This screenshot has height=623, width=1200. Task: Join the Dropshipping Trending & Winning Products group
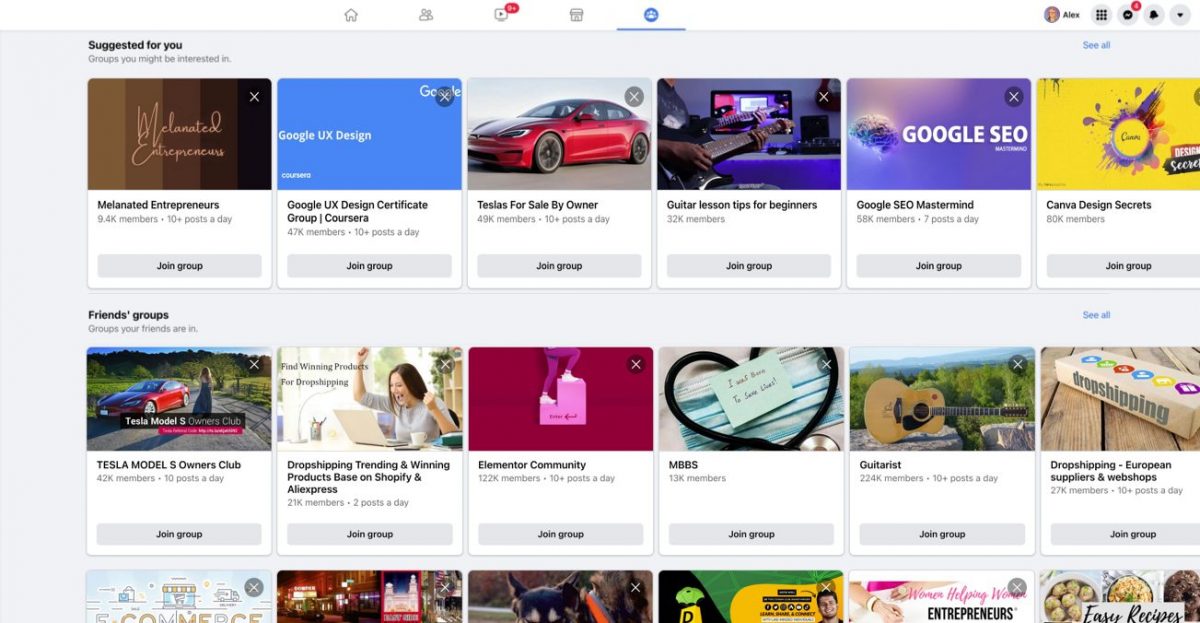point(370,534)
